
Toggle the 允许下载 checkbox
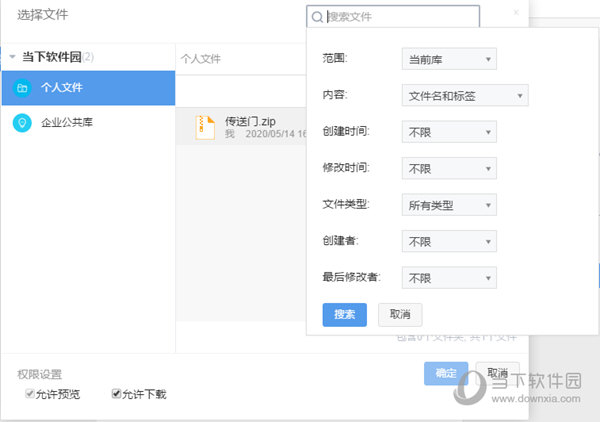116,393
